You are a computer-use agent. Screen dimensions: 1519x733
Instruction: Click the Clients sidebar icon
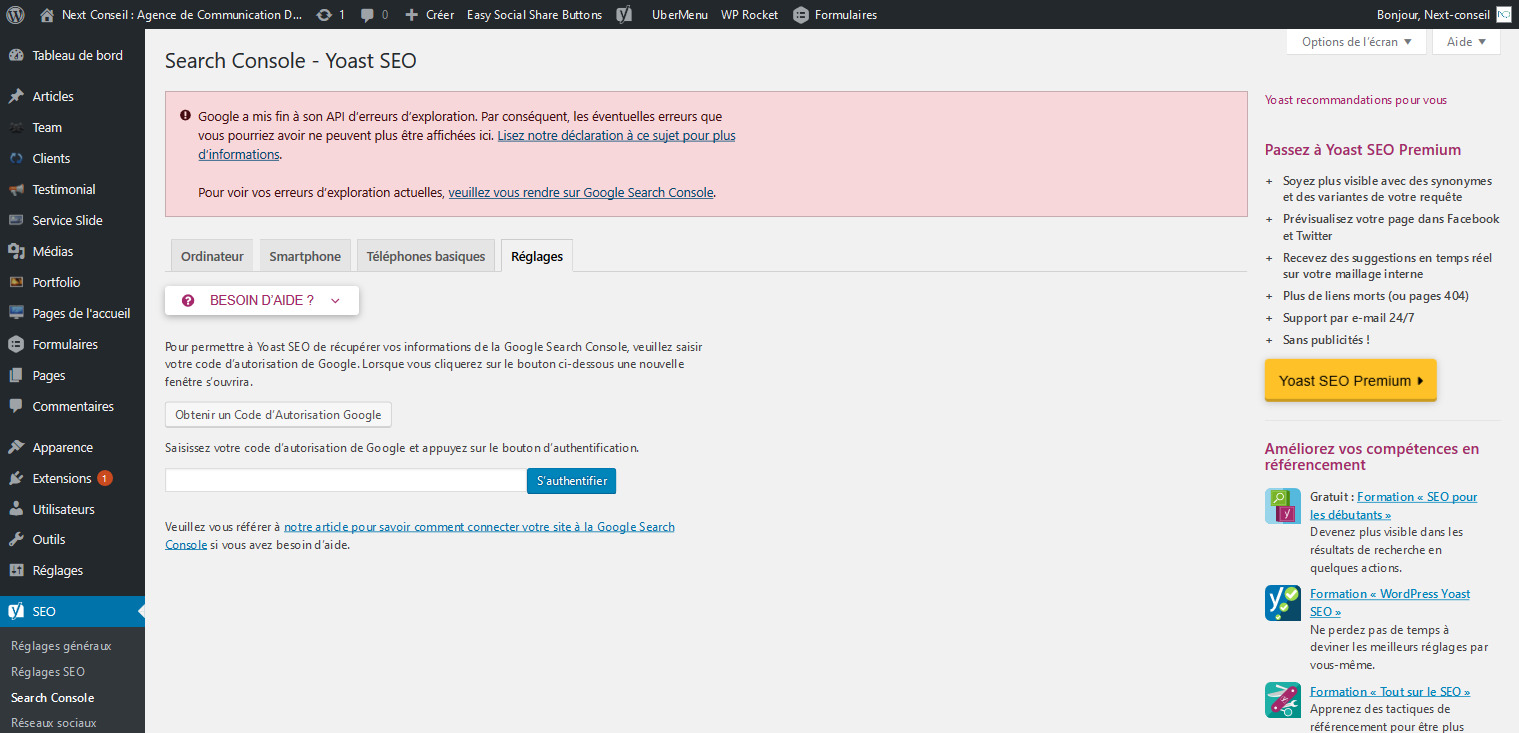[x=16, y=158]
